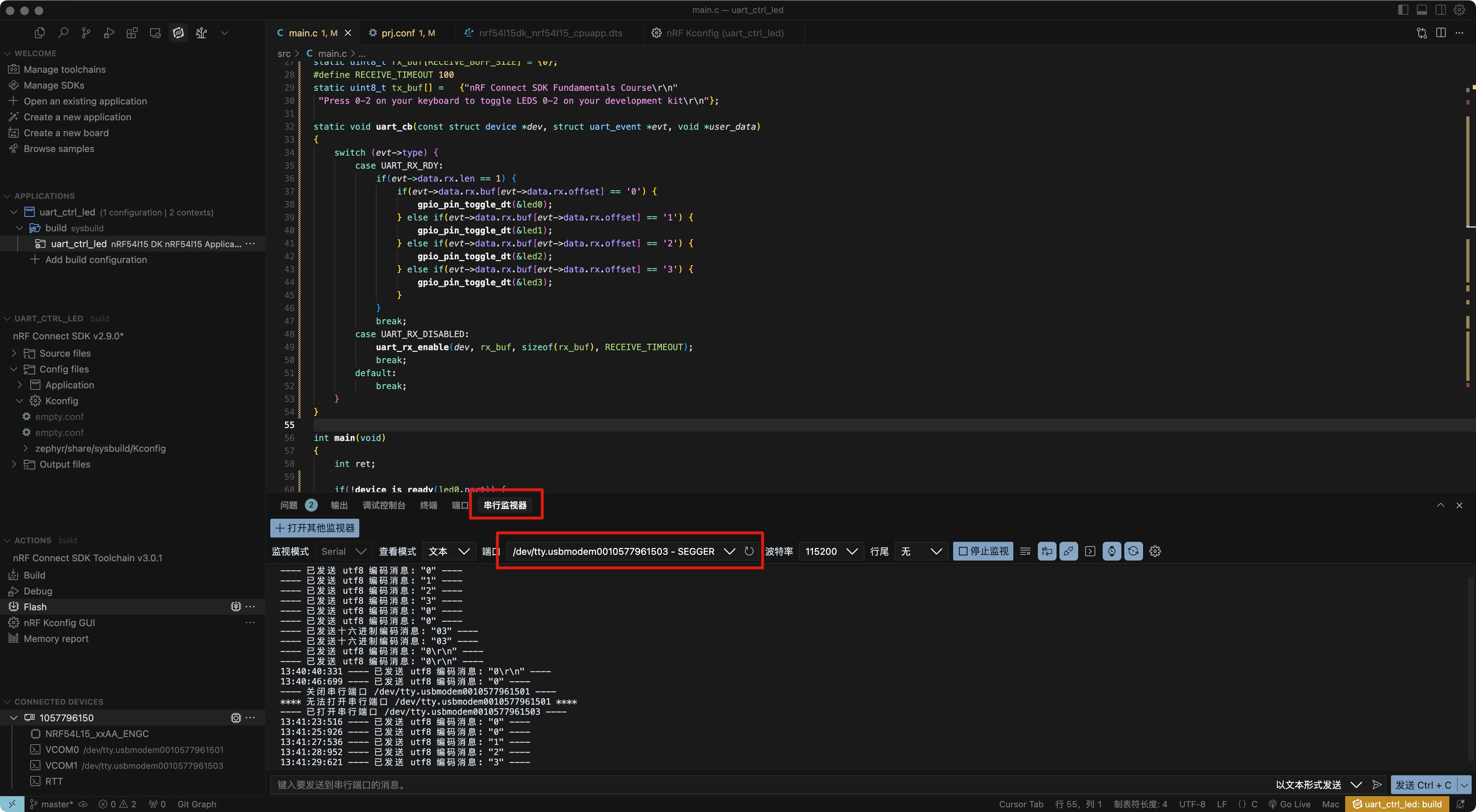1476x812 pixels.
Task: Toggle the auto-reconnect plug icon
Action: point(1068,552)
